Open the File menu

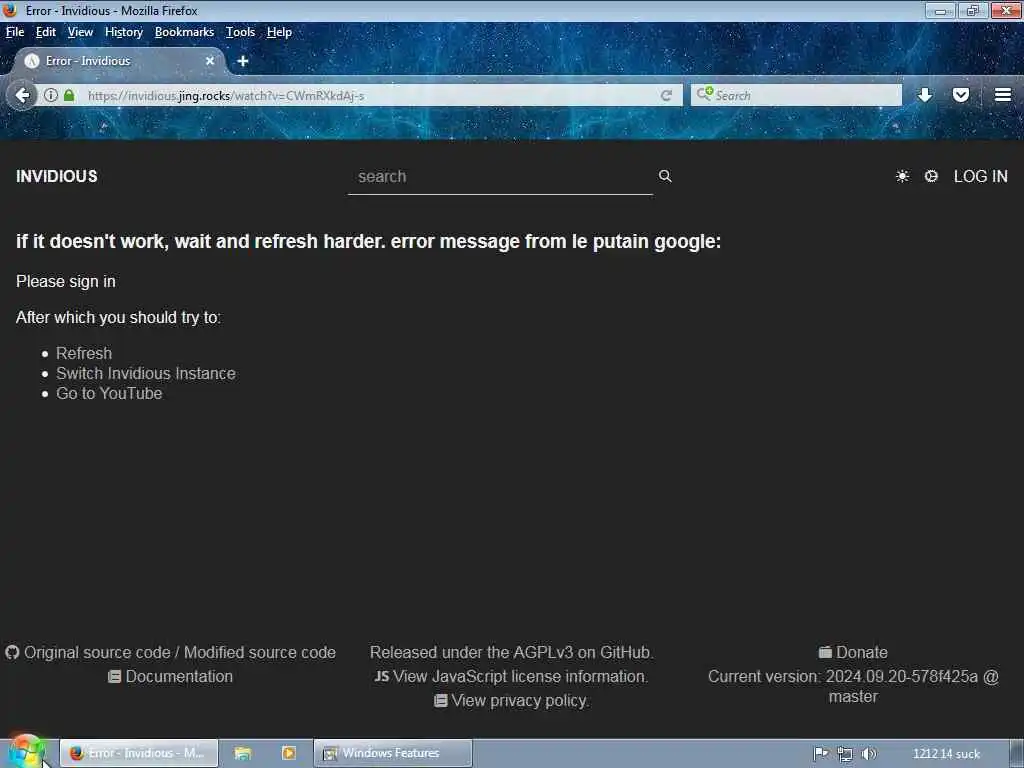(15, 32)
